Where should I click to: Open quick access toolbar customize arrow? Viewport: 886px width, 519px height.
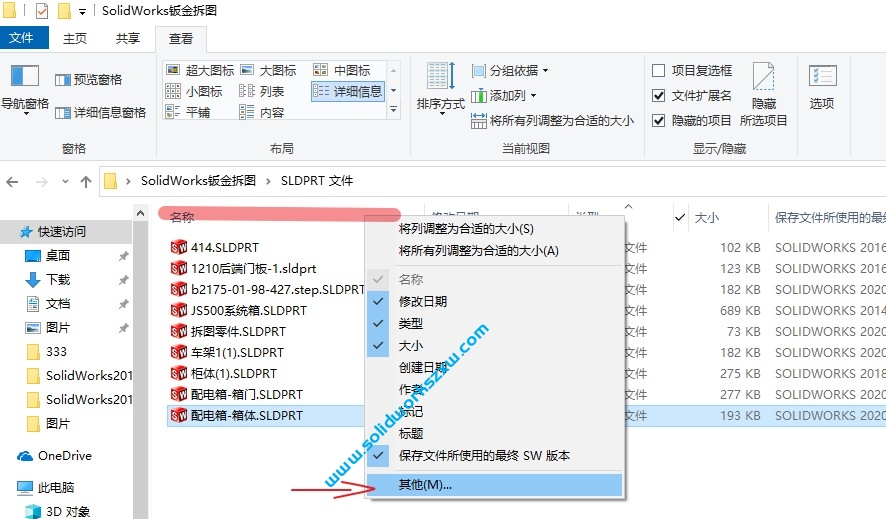[x=82, y=11]
